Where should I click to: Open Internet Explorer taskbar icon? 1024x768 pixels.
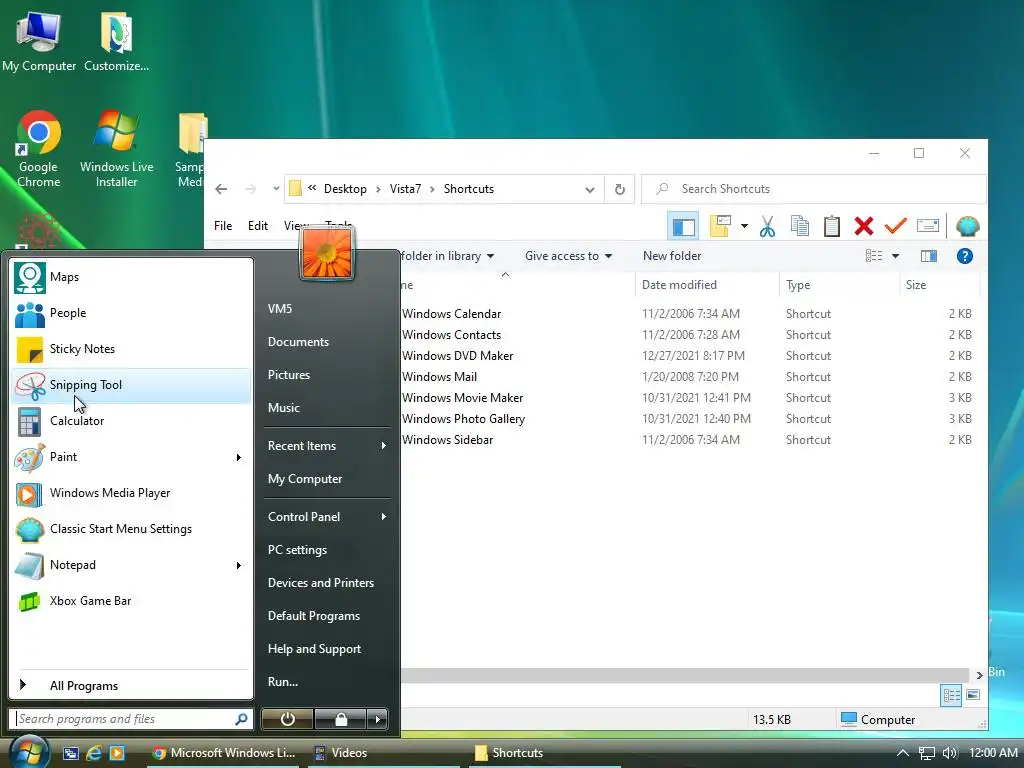pos(93,753)
